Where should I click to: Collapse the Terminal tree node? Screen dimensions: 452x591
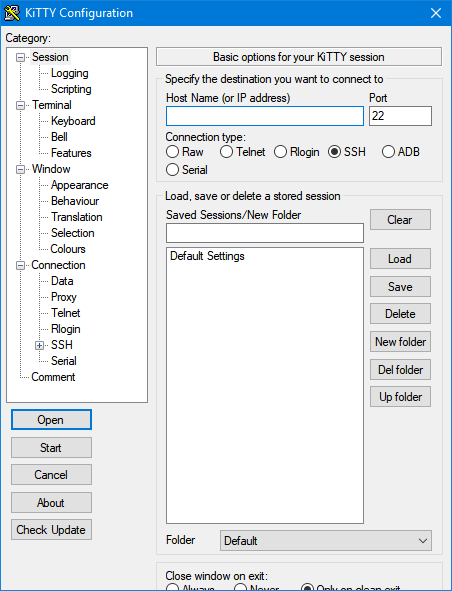pyautogui.click(x=20, y=105)
